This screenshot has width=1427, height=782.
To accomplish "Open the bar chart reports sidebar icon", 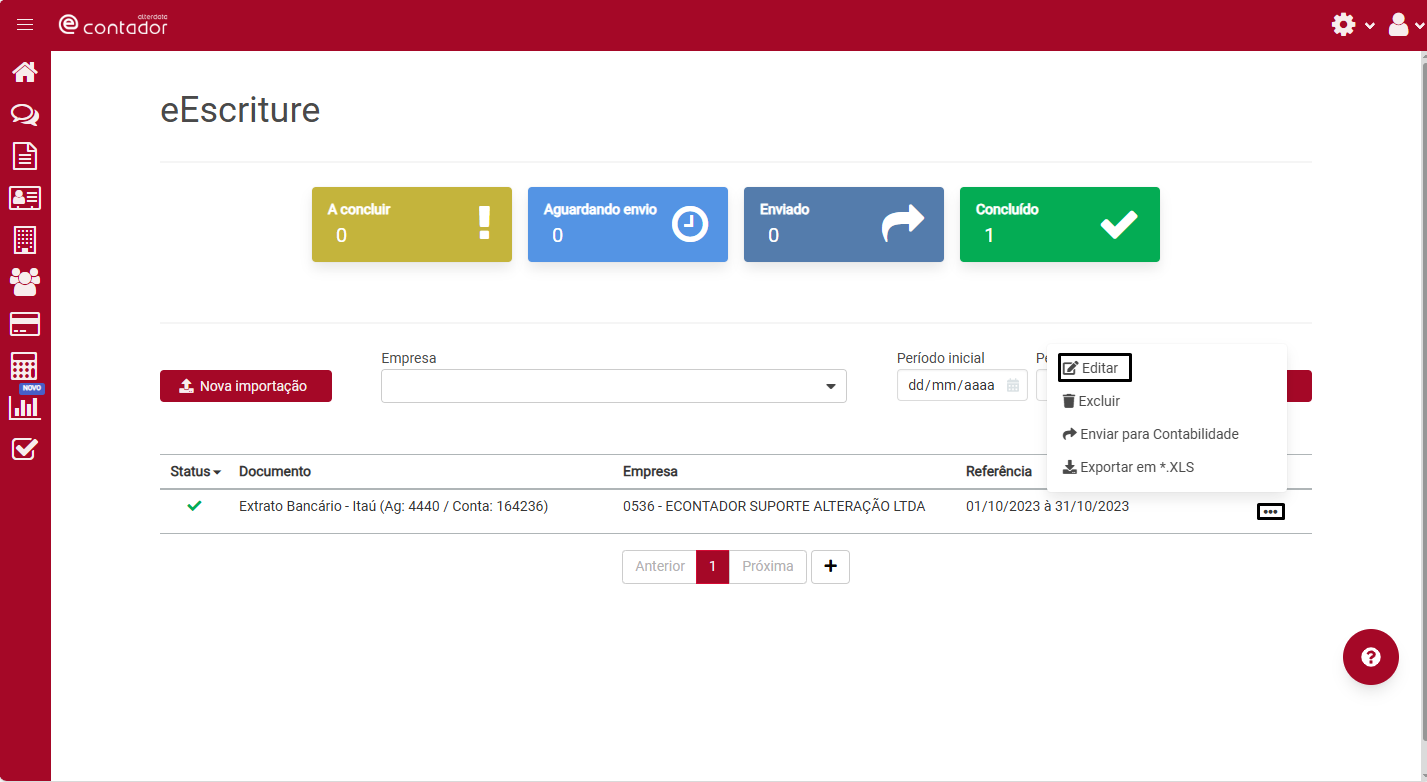I will (x=25, y=407).
